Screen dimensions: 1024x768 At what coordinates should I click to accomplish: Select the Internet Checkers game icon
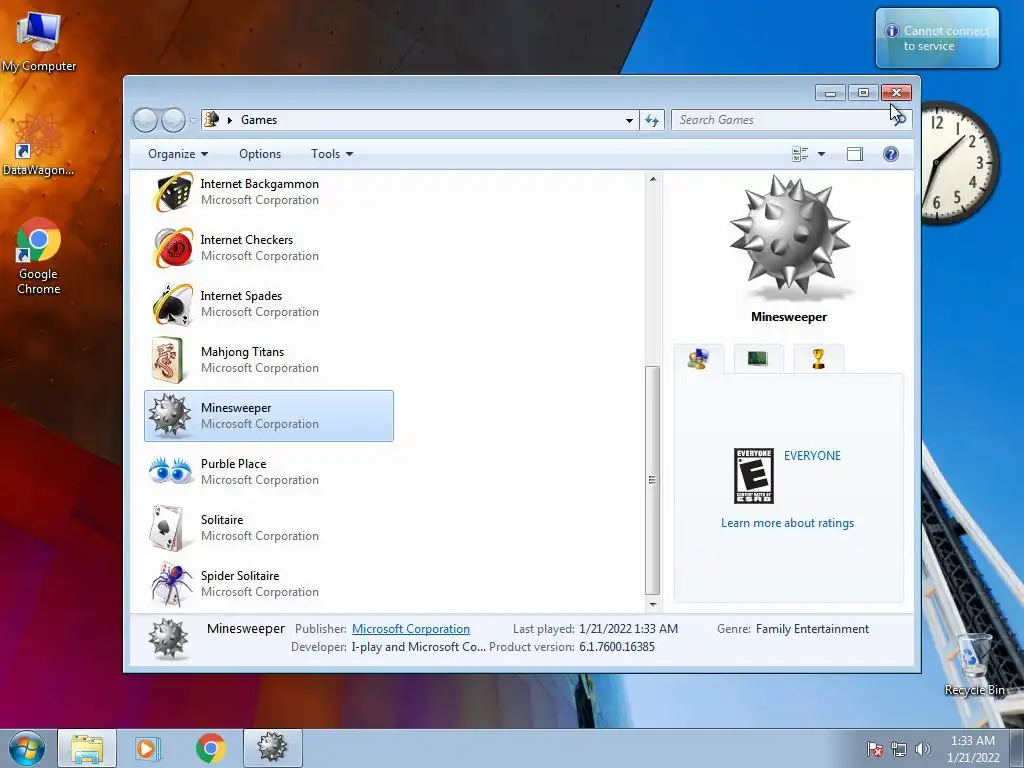click(x=173, y=248)
